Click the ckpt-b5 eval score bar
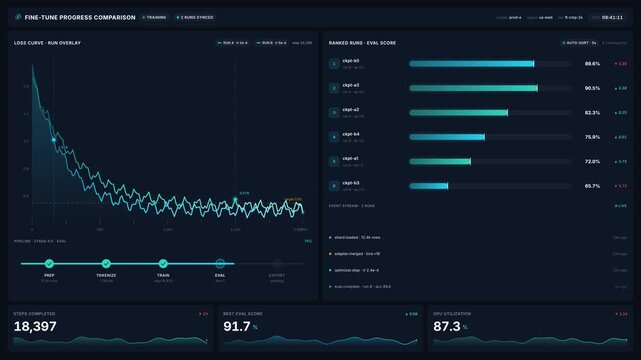641x360 pixels. click(490, 64)
